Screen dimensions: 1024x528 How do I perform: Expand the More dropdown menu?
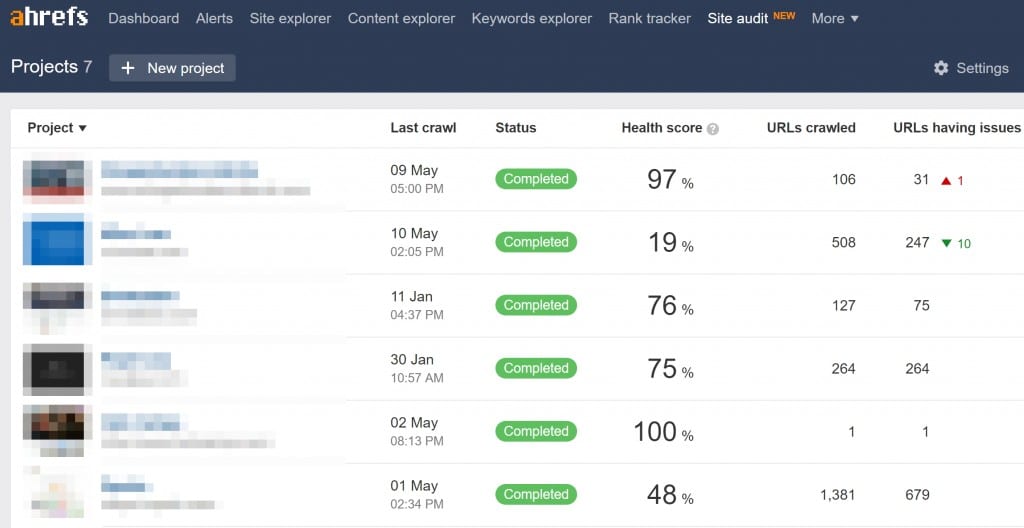(835, 18)
